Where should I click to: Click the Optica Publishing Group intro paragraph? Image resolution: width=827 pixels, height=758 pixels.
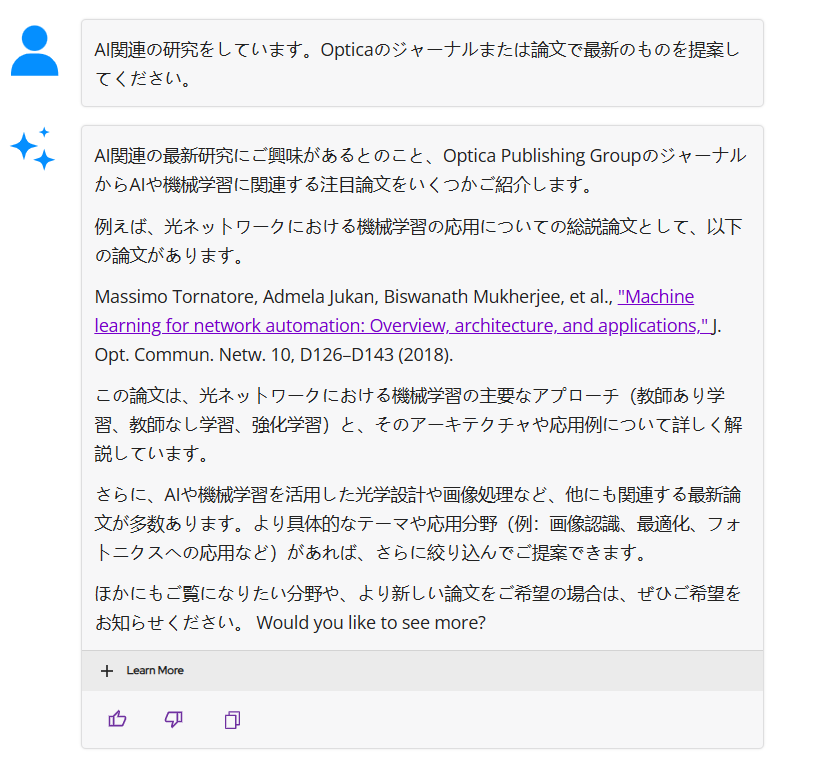point(420,170)
